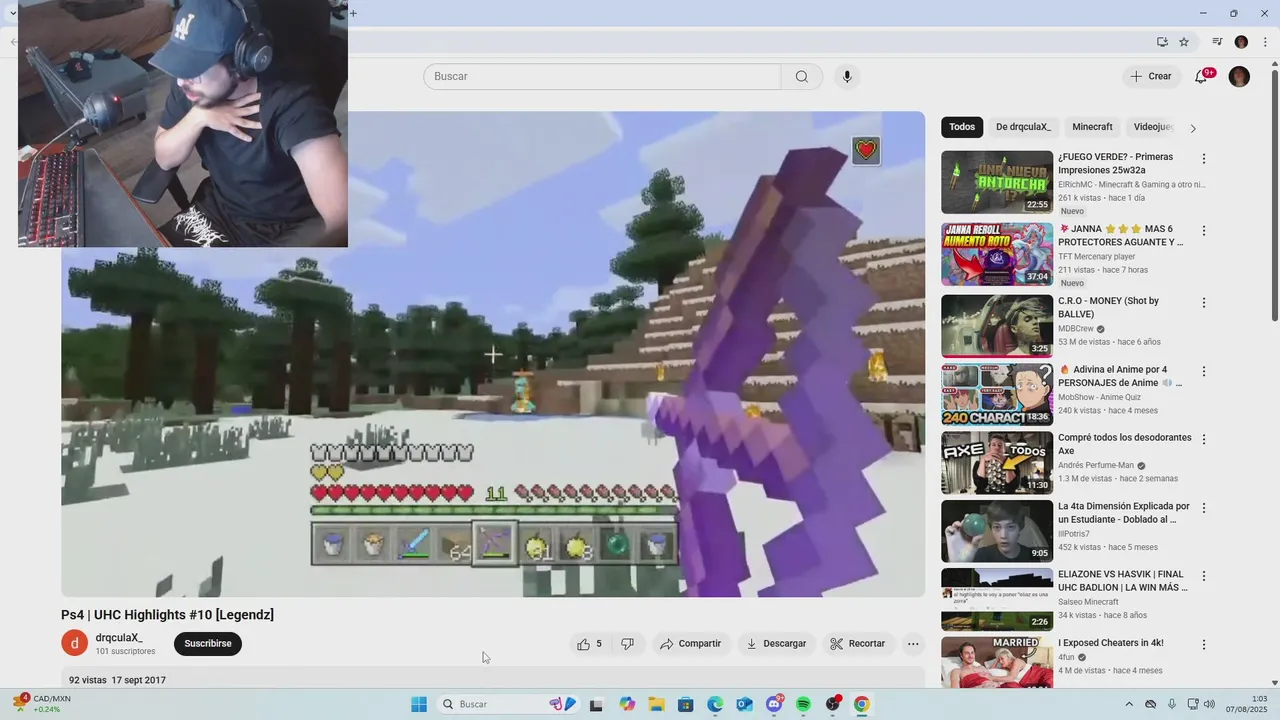Image resolution: width=1280 pixels, height=720 pixels.
Task: Open options menu for JANNA video
Action: pyautogui.click(x=1204, y=231)
